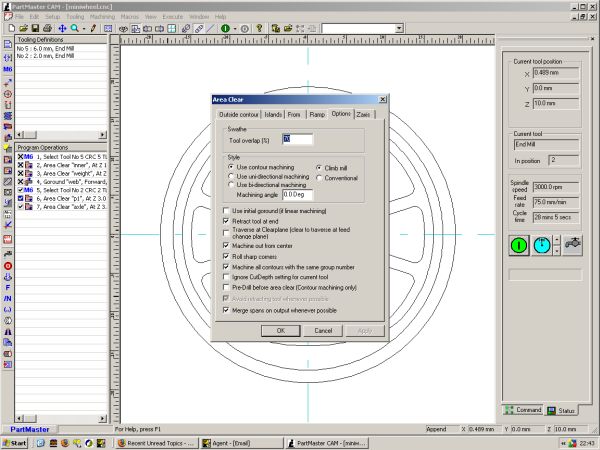
Task: Click OK in Area Clear dialog
Action: (280, 331)
